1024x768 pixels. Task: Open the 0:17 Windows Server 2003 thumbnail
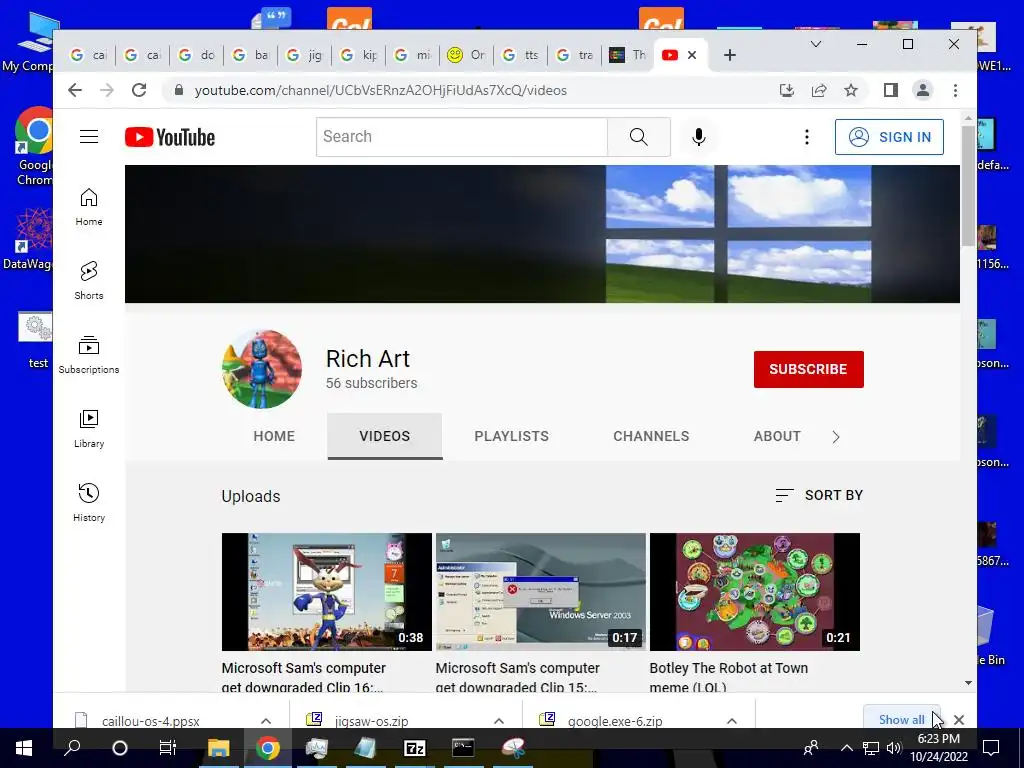(541, 592)
